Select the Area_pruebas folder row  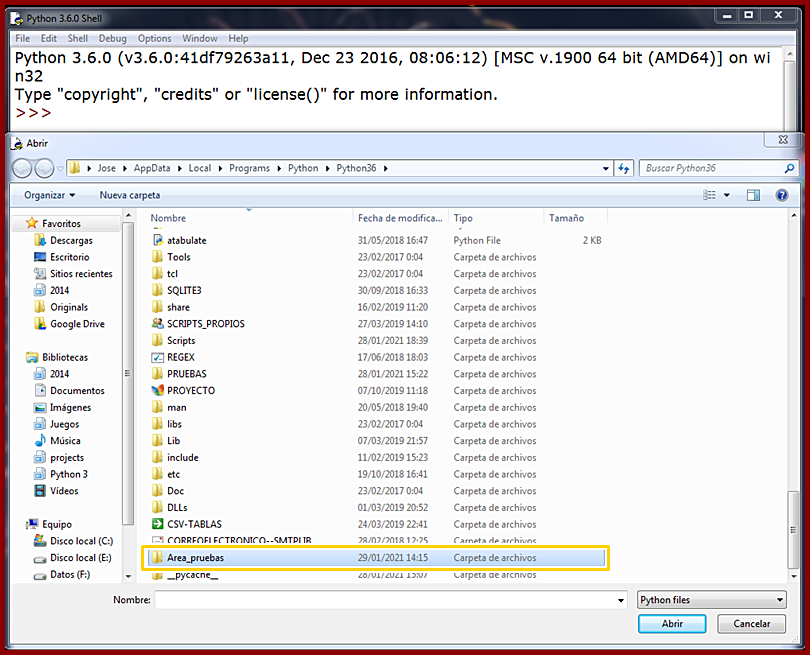[x=376, y=558]
